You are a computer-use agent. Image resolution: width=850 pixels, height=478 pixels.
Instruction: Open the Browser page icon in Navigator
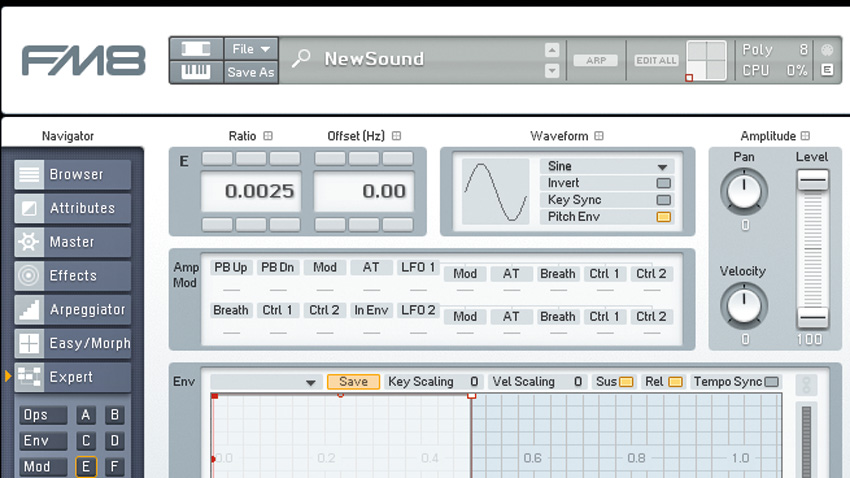(x=29, y=175)
